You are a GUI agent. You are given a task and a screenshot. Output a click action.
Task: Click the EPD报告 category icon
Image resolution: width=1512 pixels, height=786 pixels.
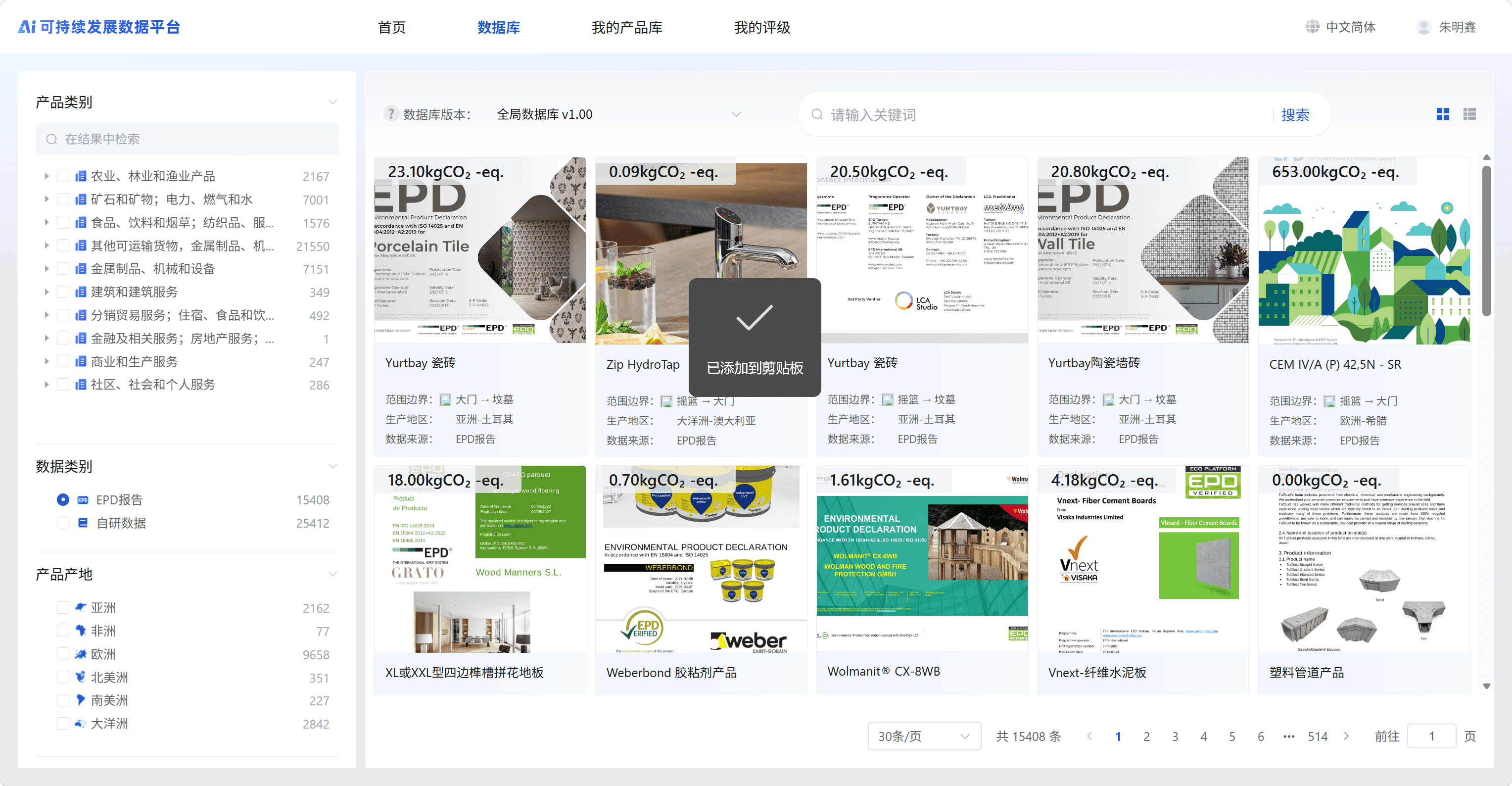click(83, 499)
